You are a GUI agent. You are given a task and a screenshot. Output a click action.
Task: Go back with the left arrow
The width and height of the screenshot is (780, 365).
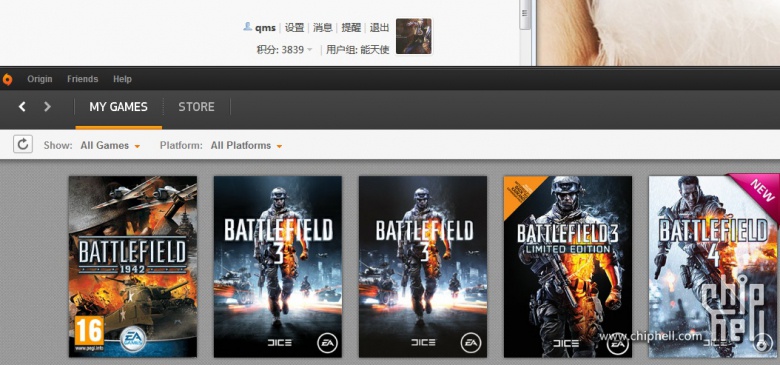coord(22,106)
